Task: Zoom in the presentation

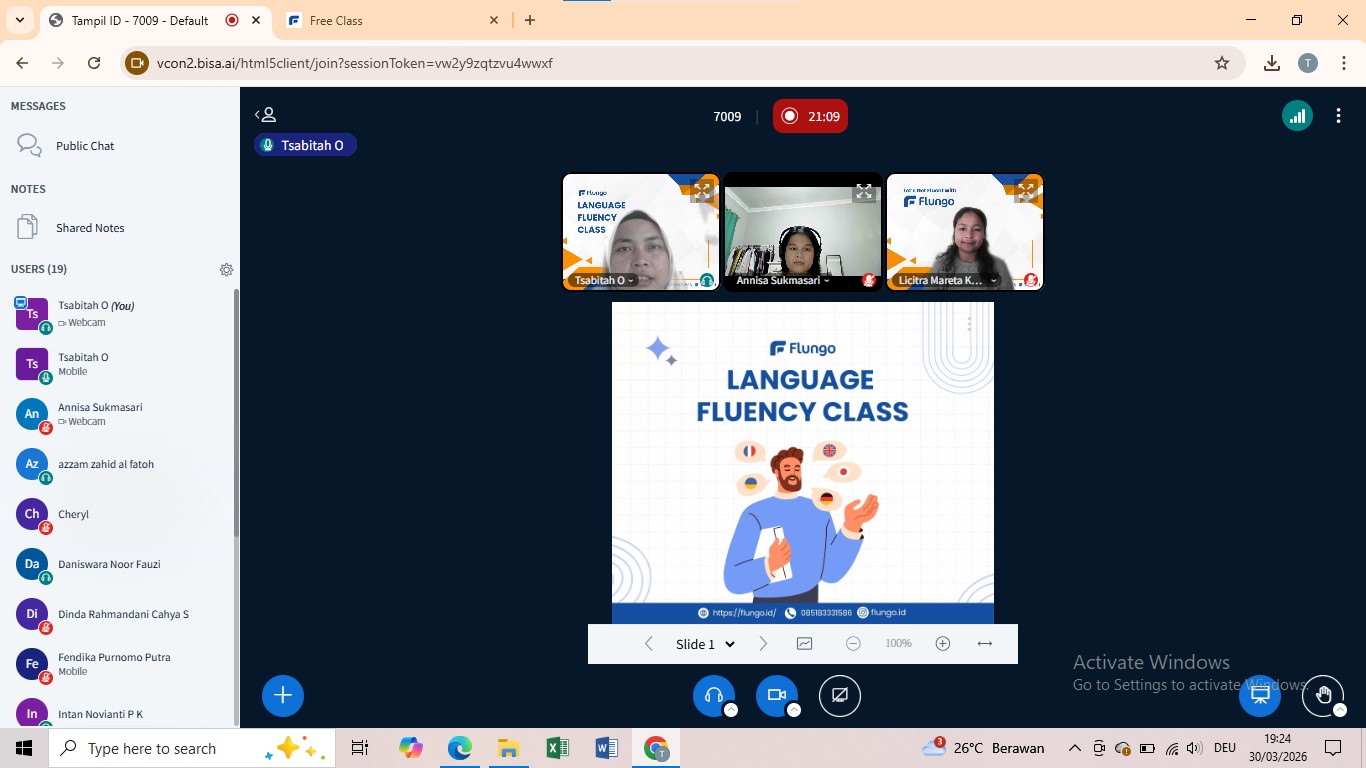Action: (943, 644)
